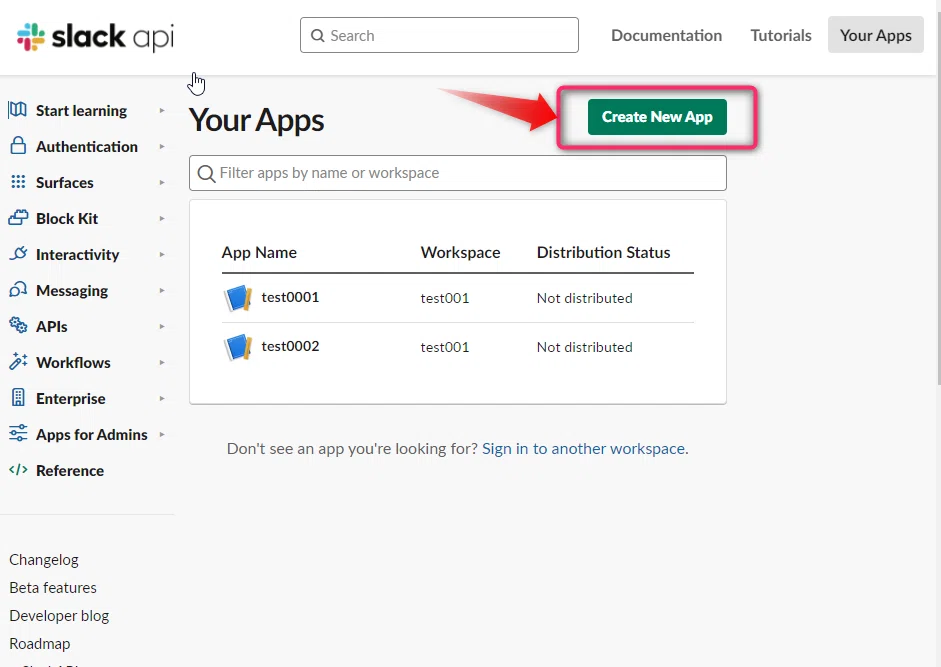Click the Workflows magic wand icon
941x667 pixels.
[18, 361]
